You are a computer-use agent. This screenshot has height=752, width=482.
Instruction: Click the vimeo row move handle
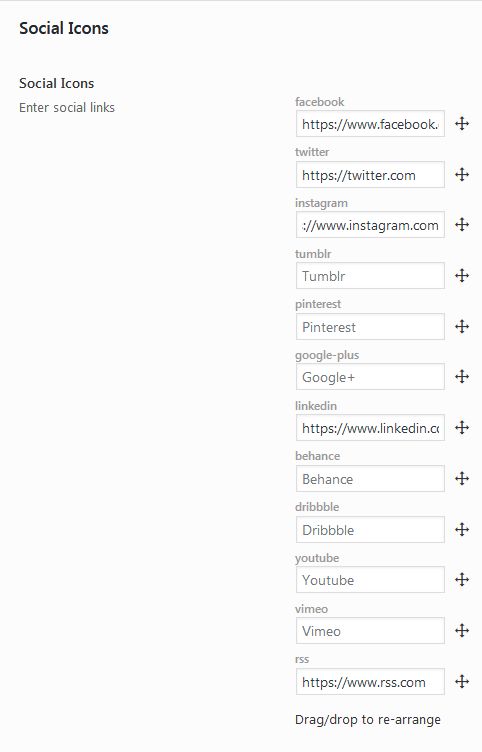(x=462, y=631)
